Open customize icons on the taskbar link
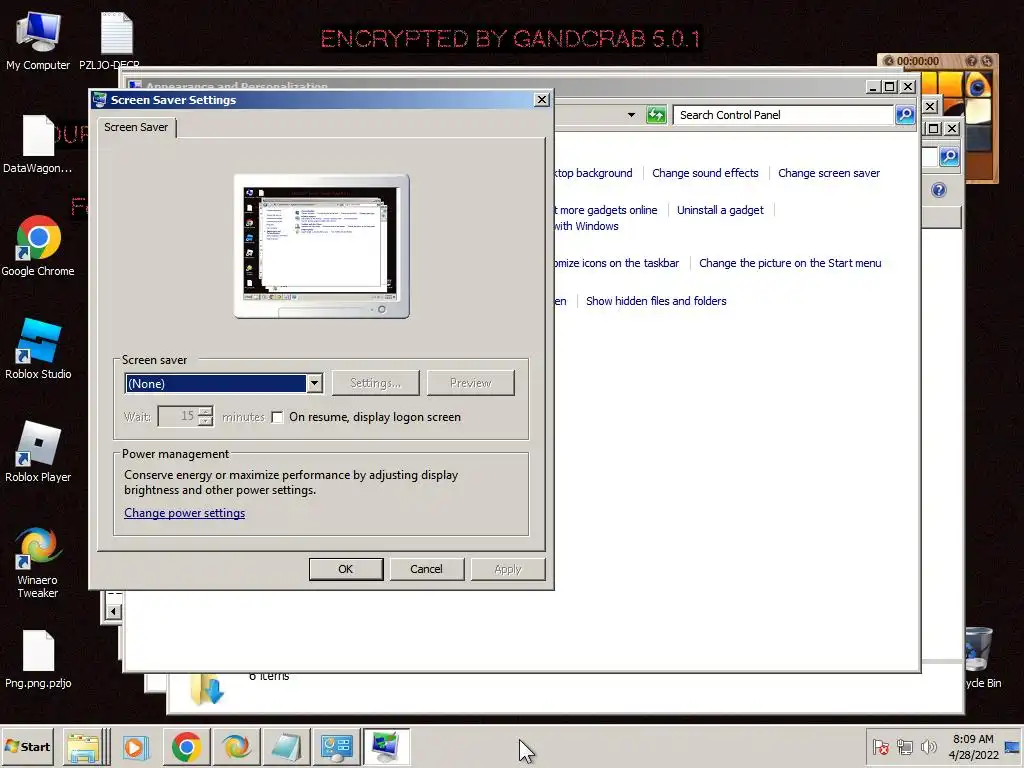The image size is (1024, 768). coord(616,263)
